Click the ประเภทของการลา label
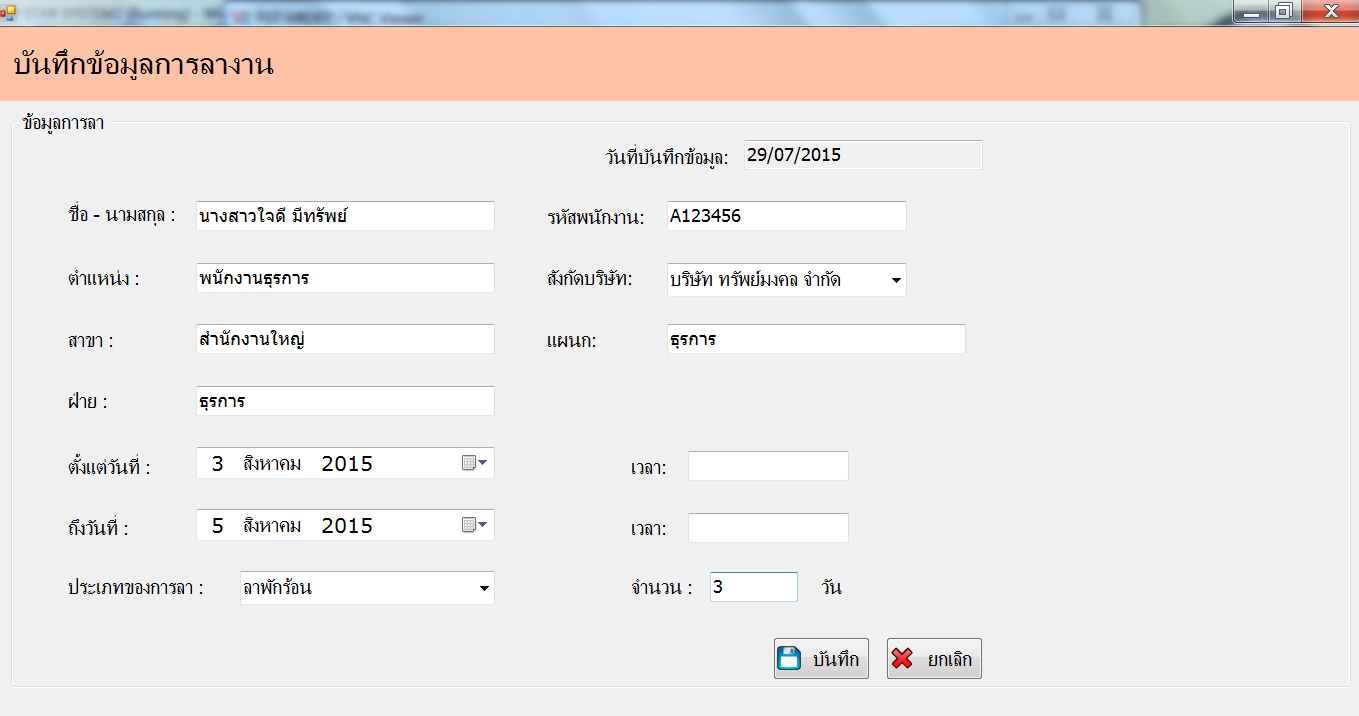1359x716 pixels. coord(136,588)
